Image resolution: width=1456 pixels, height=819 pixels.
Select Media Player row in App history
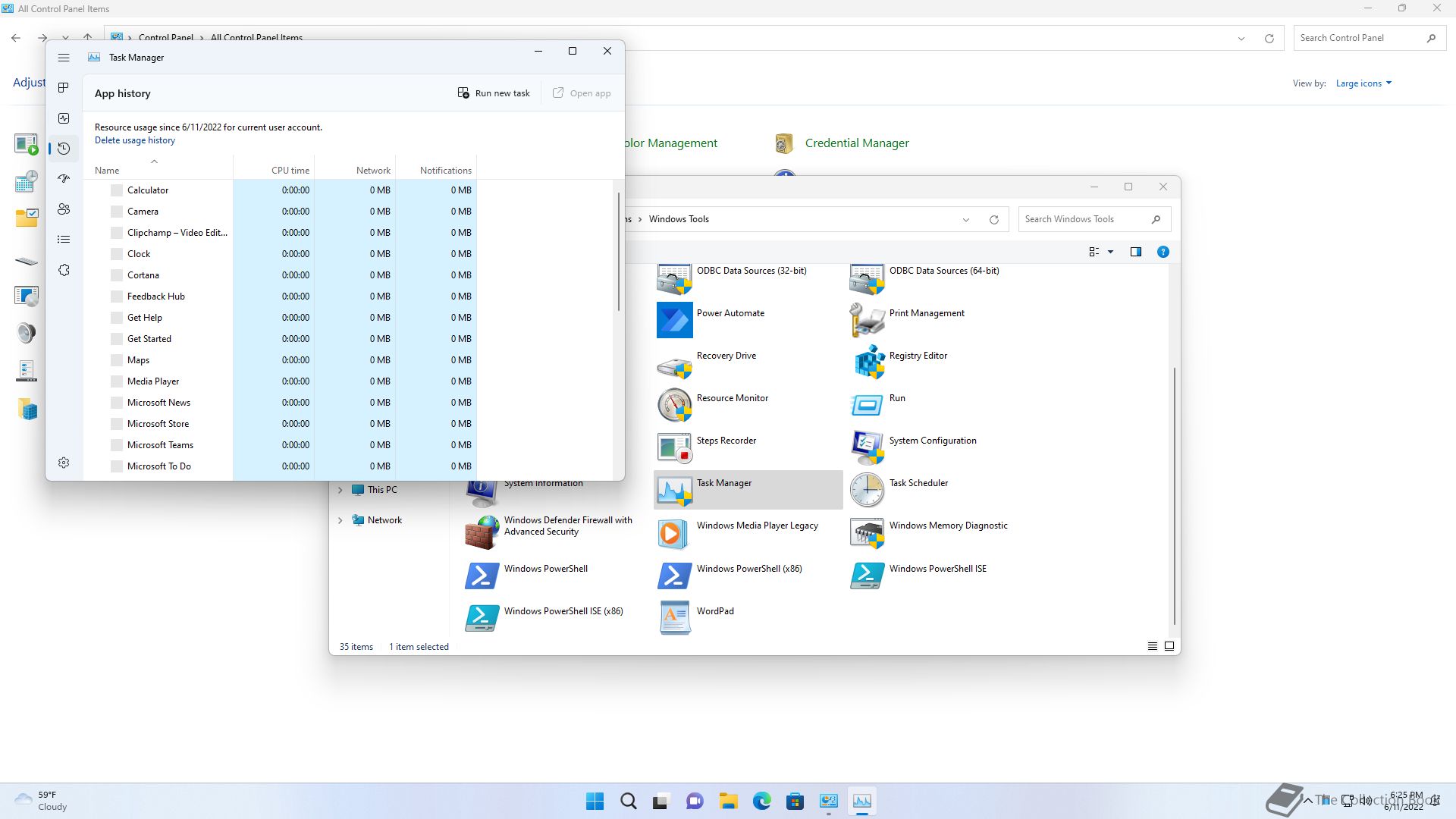tap(281, 381)
